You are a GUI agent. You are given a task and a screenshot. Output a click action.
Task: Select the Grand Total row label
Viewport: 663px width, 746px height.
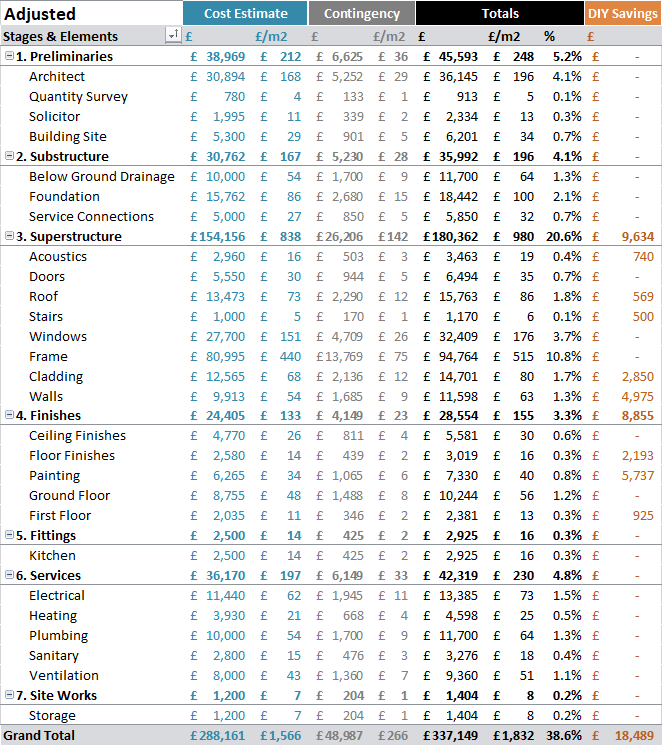coord(39,736)
